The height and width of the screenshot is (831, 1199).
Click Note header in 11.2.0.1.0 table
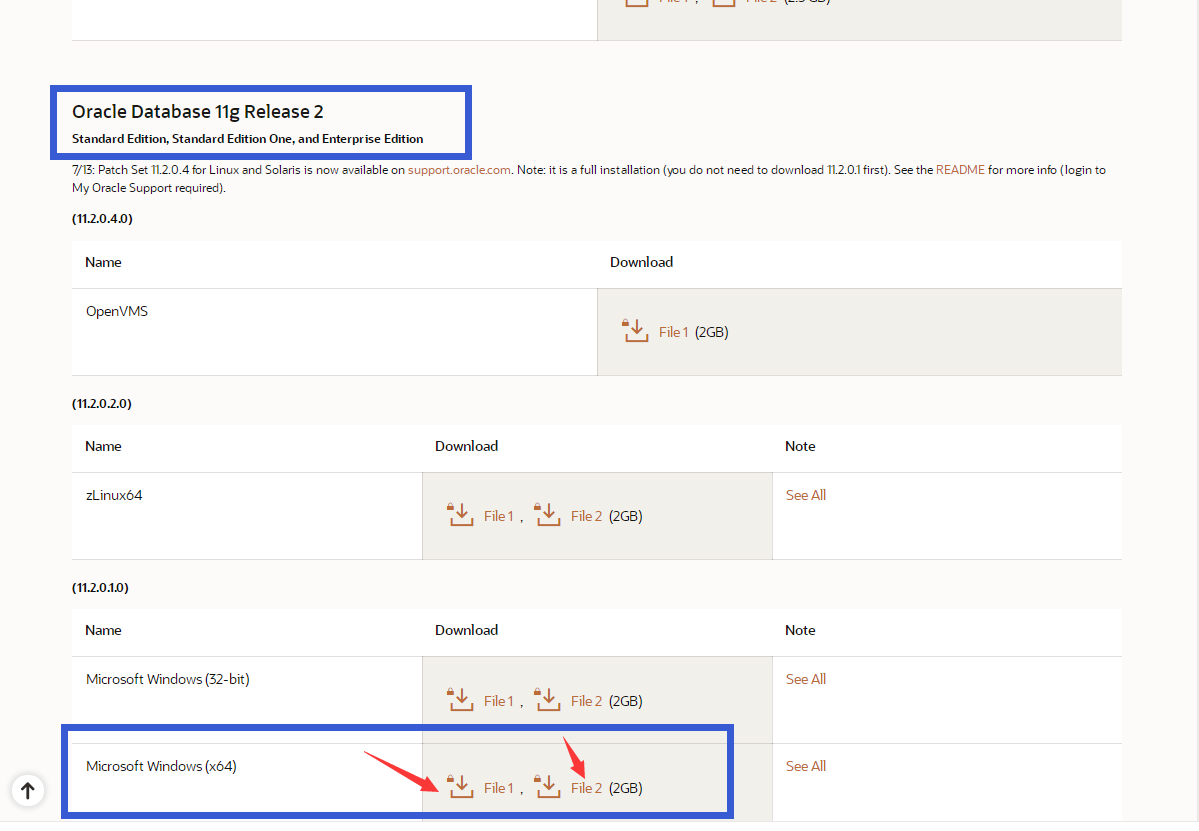[800, 631]
